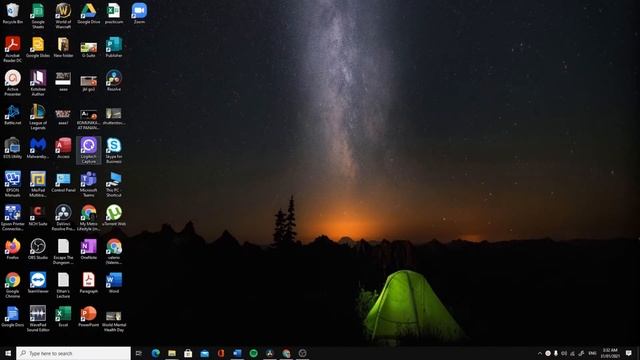Select the Active Presenter shortcut
The image size is (640, 360).
tap(13, 83)
